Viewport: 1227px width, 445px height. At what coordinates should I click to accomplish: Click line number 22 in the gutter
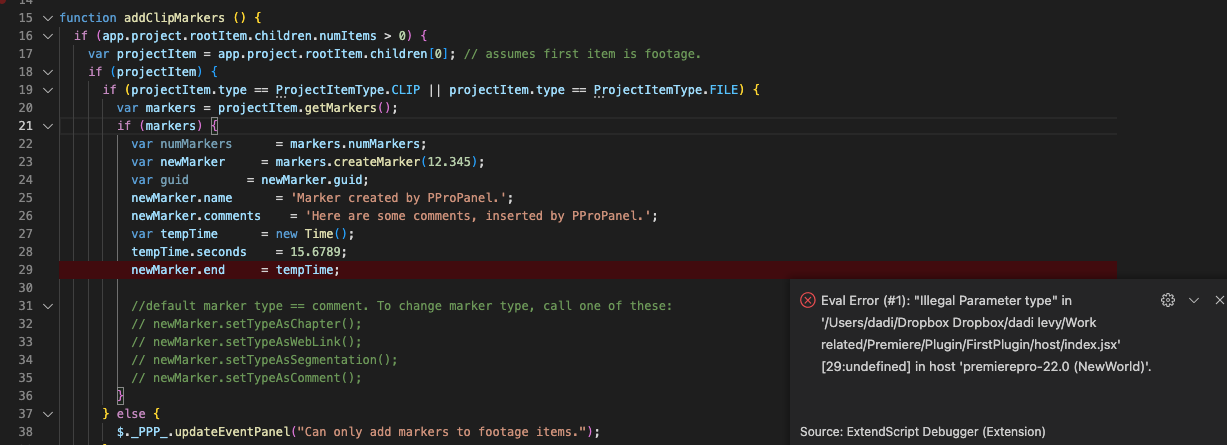(26, 144)
